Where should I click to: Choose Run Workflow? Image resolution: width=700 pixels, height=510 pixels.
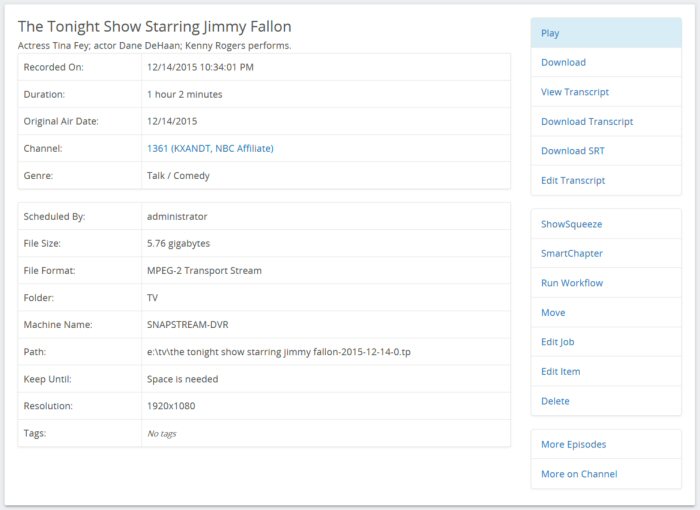pos(606,283)
